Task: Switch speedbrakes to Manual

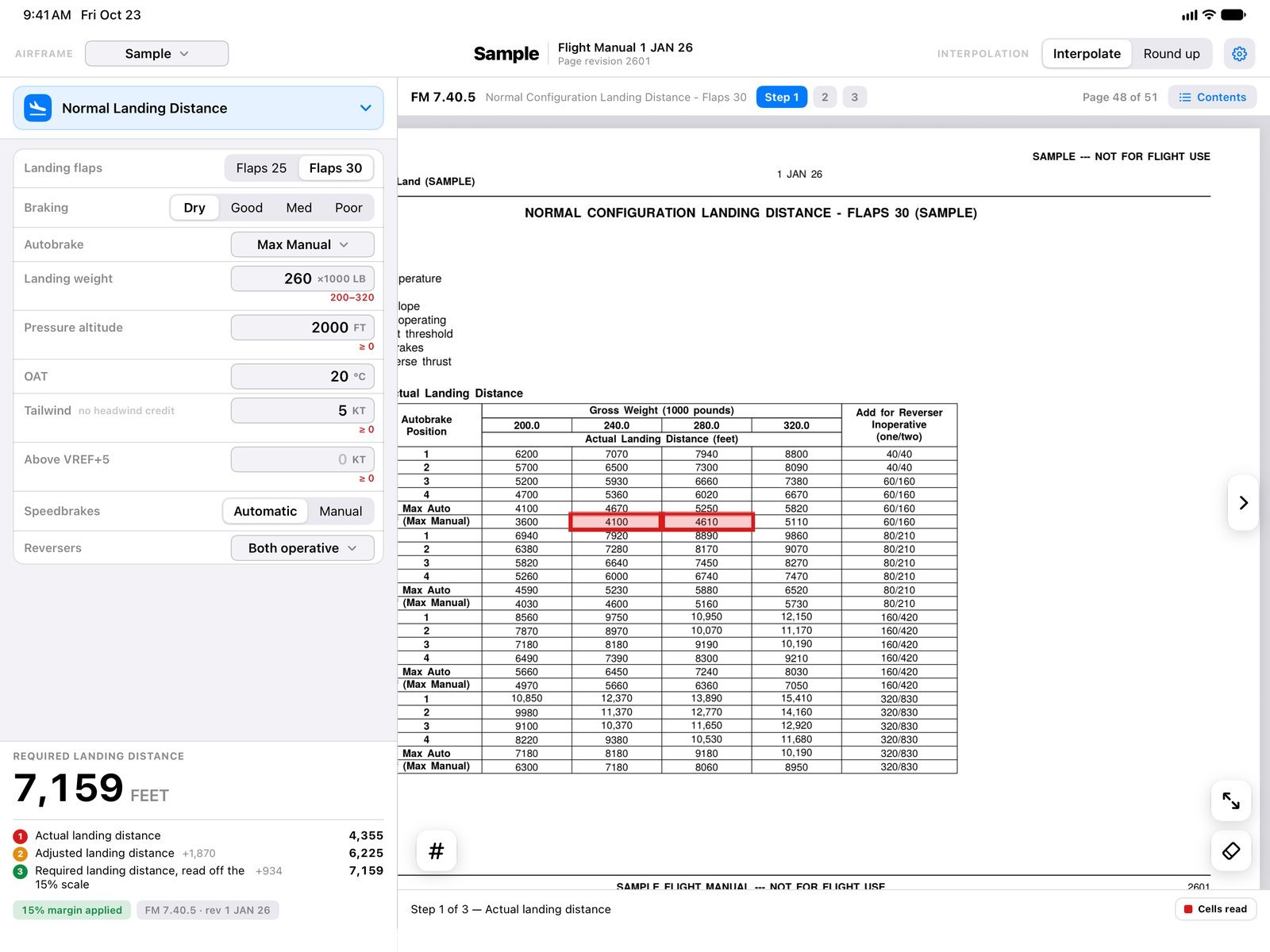Action: click(x=341, y=512)
